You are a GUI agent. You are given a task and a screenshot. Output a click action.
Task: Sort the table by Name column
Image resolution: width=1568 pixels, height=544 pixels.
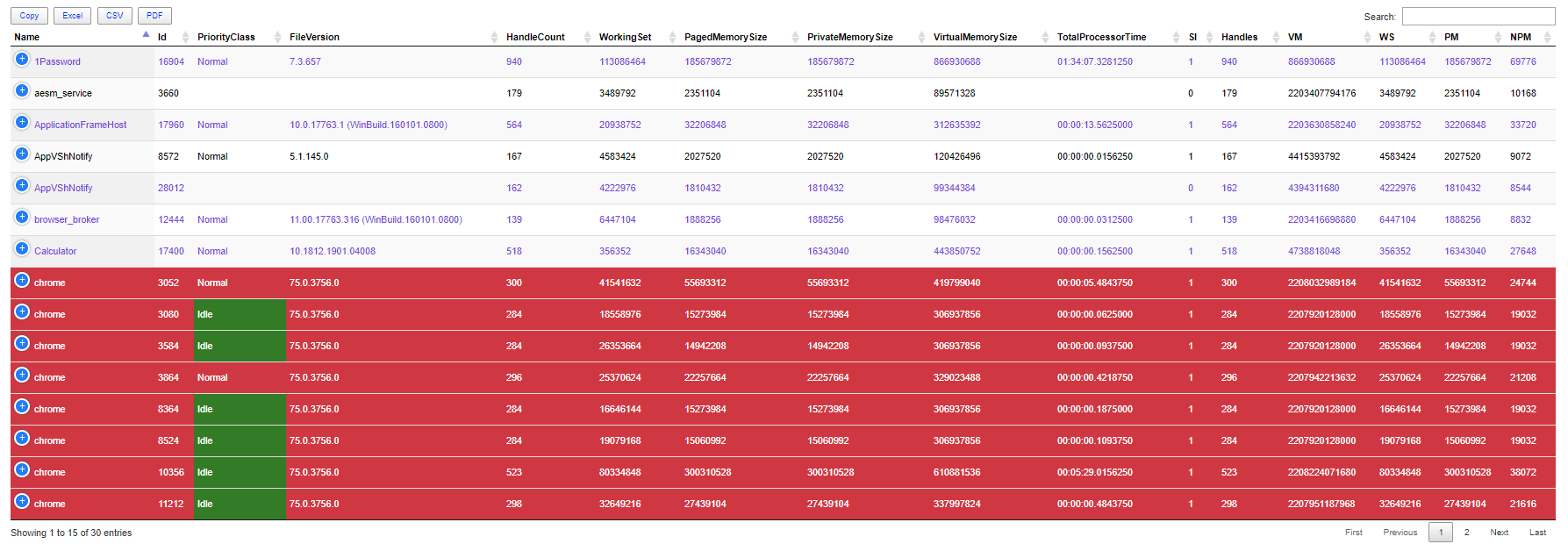(x=27, y=37)
